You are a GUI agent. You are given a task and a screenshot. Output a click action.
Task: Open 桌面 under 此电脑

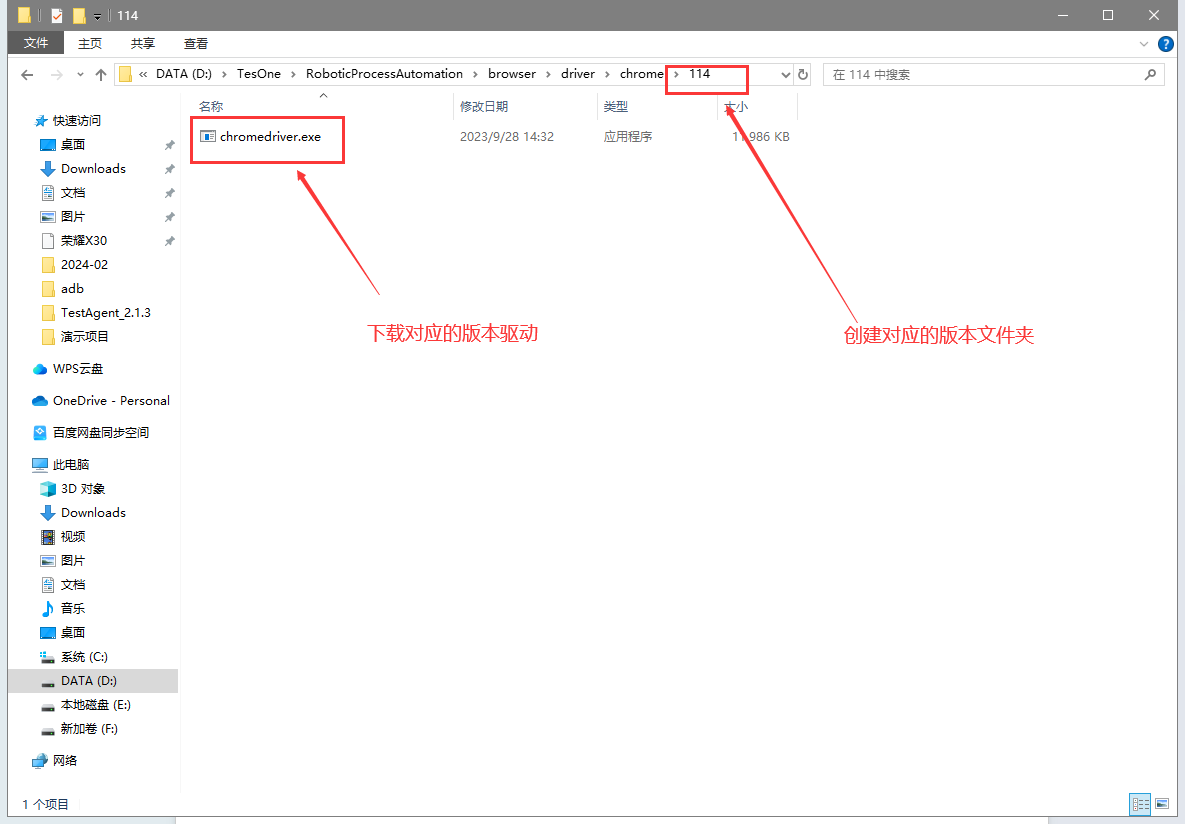(x=73, y=633)
